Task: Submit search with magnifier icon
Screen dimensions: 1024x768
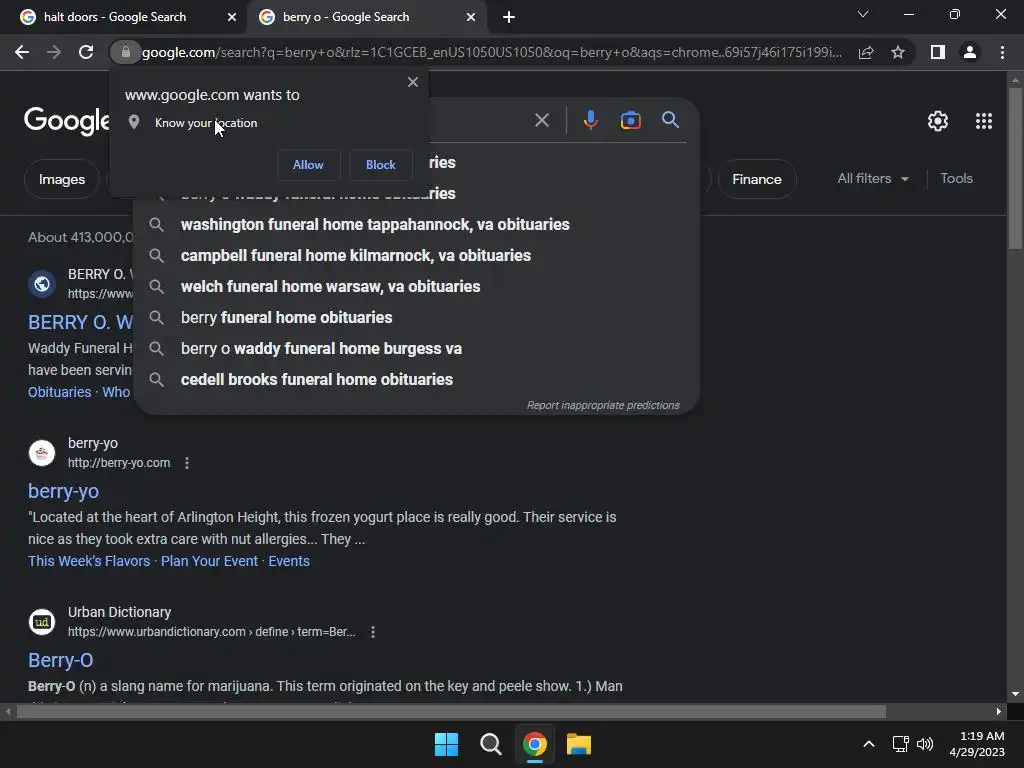Action: tap(671, 120)
